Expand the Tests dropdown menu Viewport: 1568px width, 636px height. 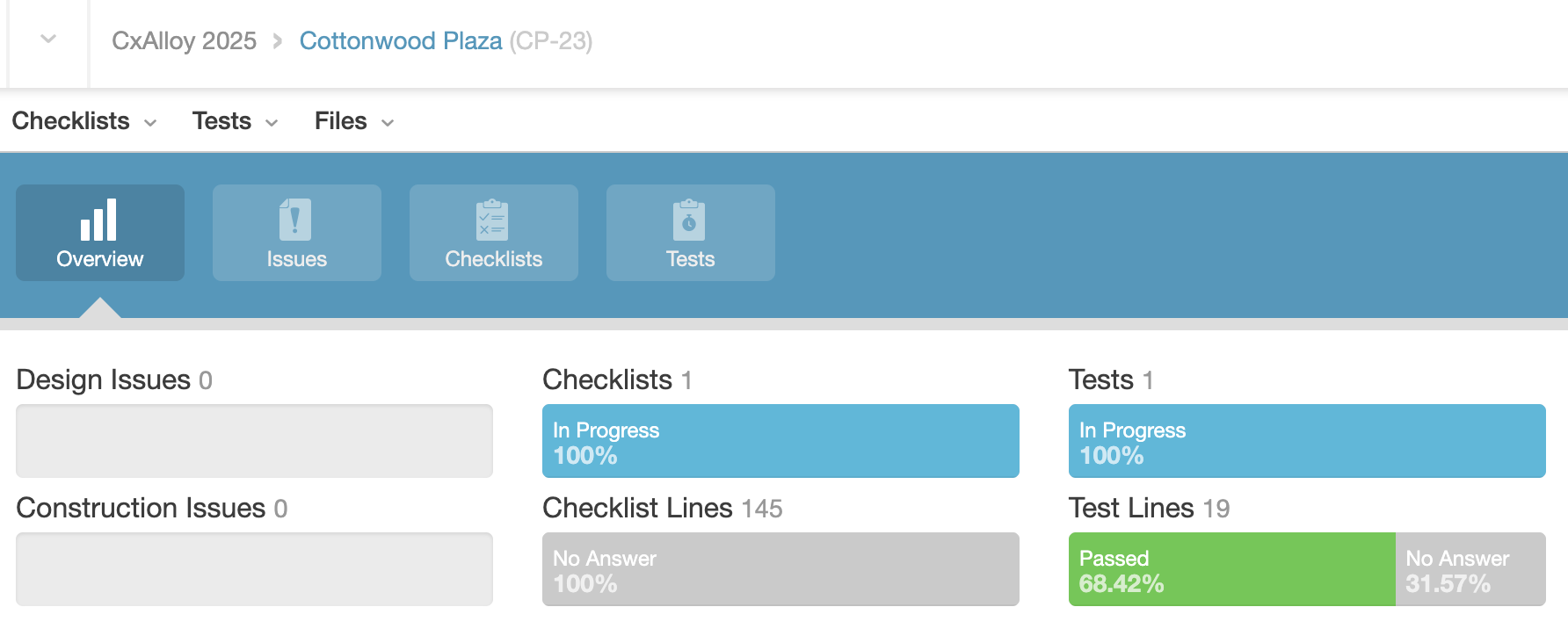coord(235,121)
